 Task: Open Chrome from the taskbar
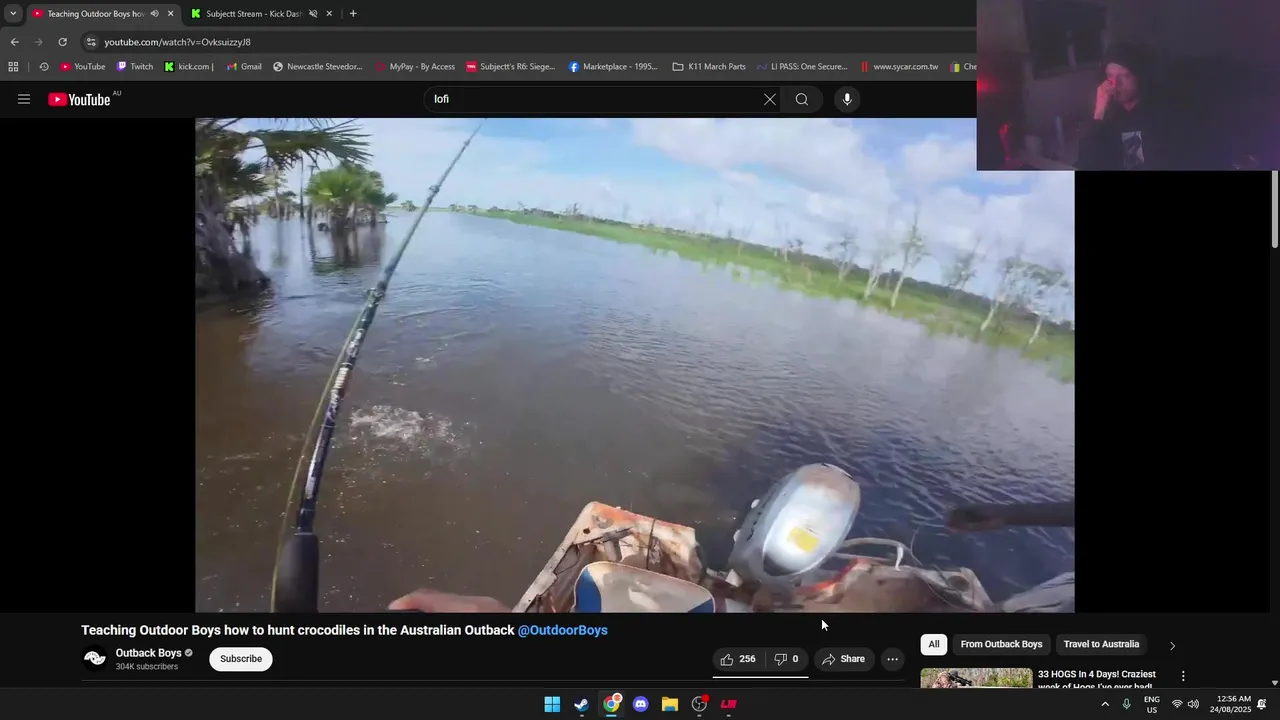611,704
